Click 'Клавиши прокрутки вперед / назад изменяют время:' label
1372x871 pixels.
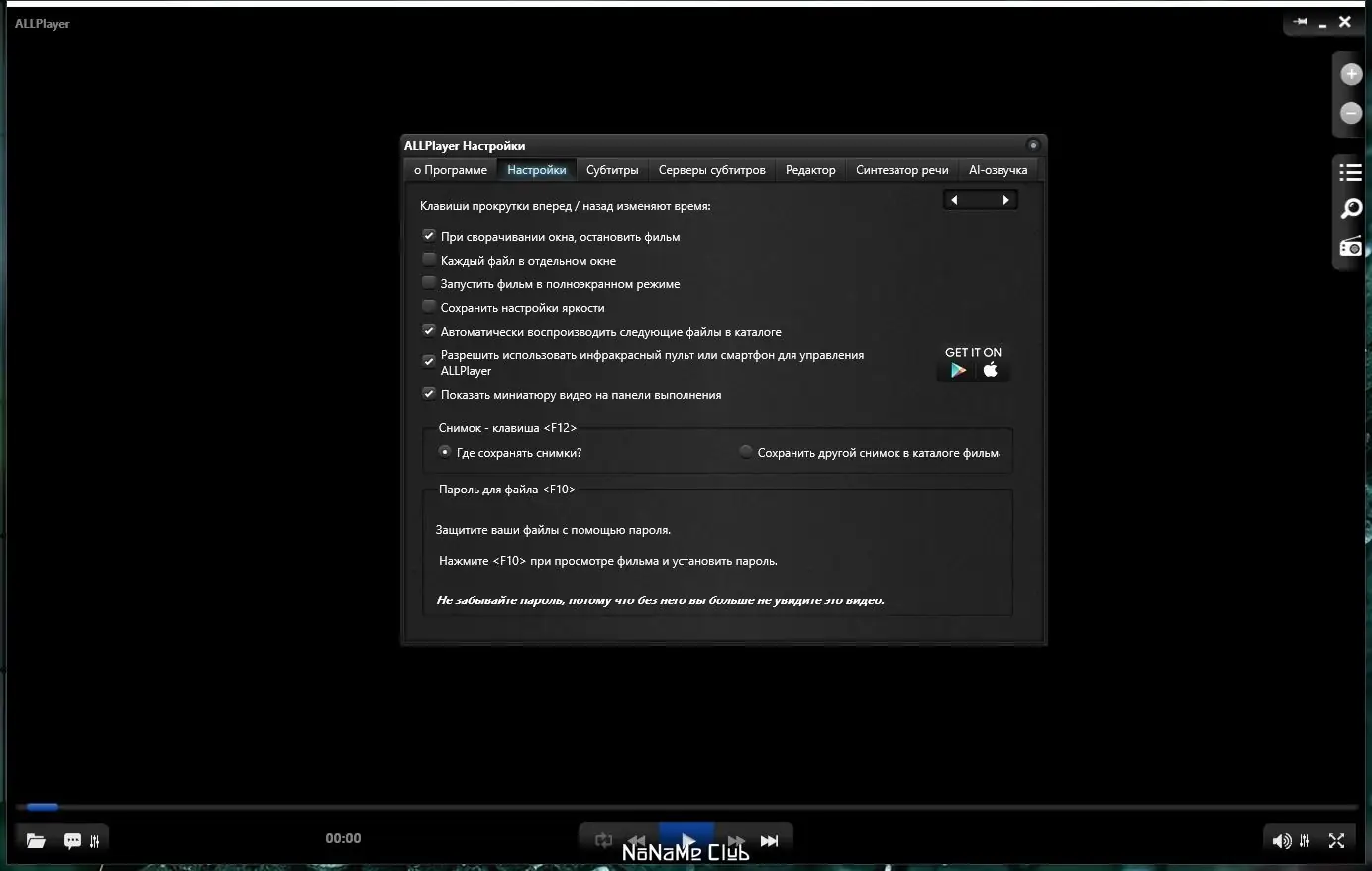(566, 206)
